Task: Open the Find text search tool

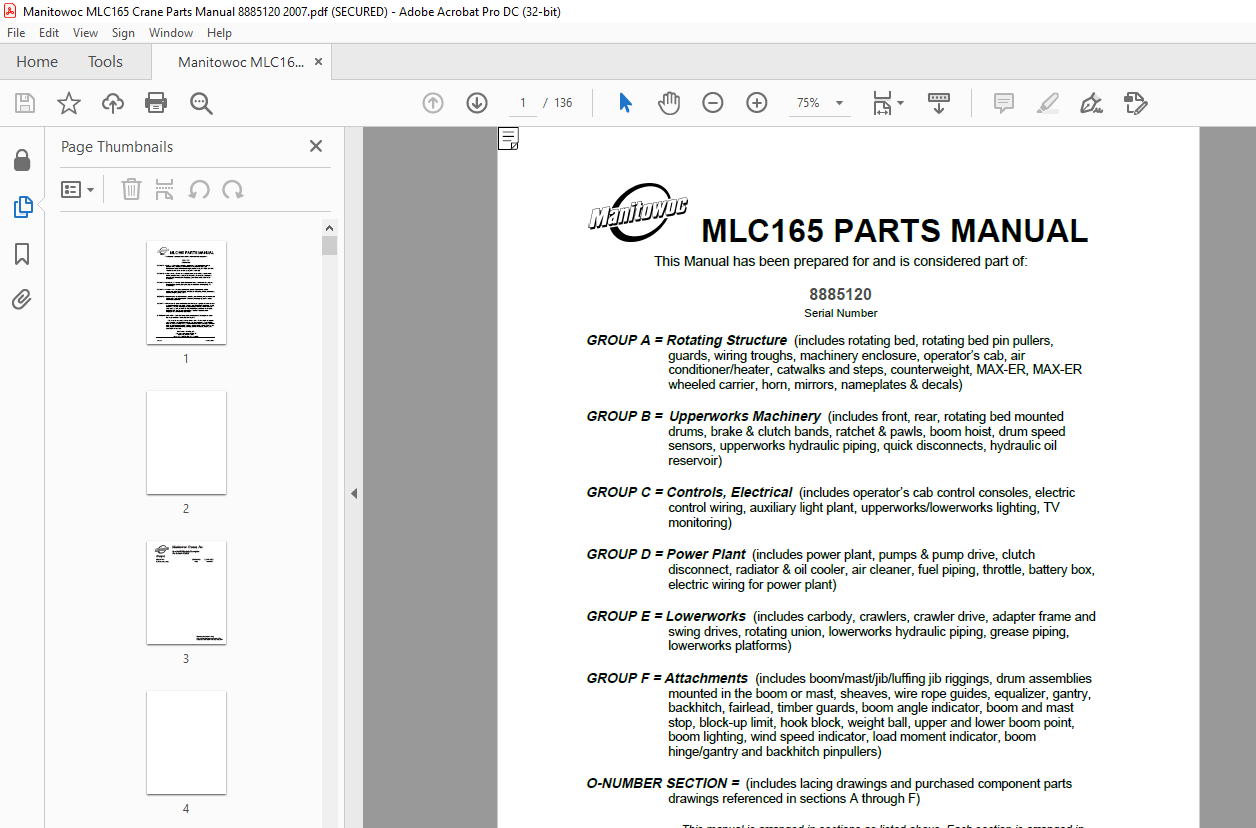Action: tap(201, 103)
